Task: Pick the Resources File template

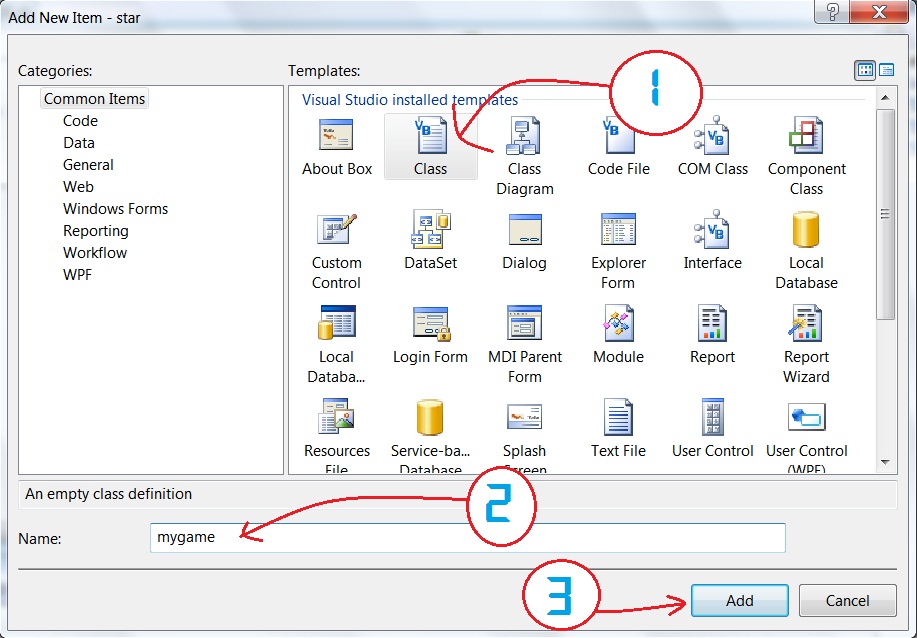Action: point(336,436)
